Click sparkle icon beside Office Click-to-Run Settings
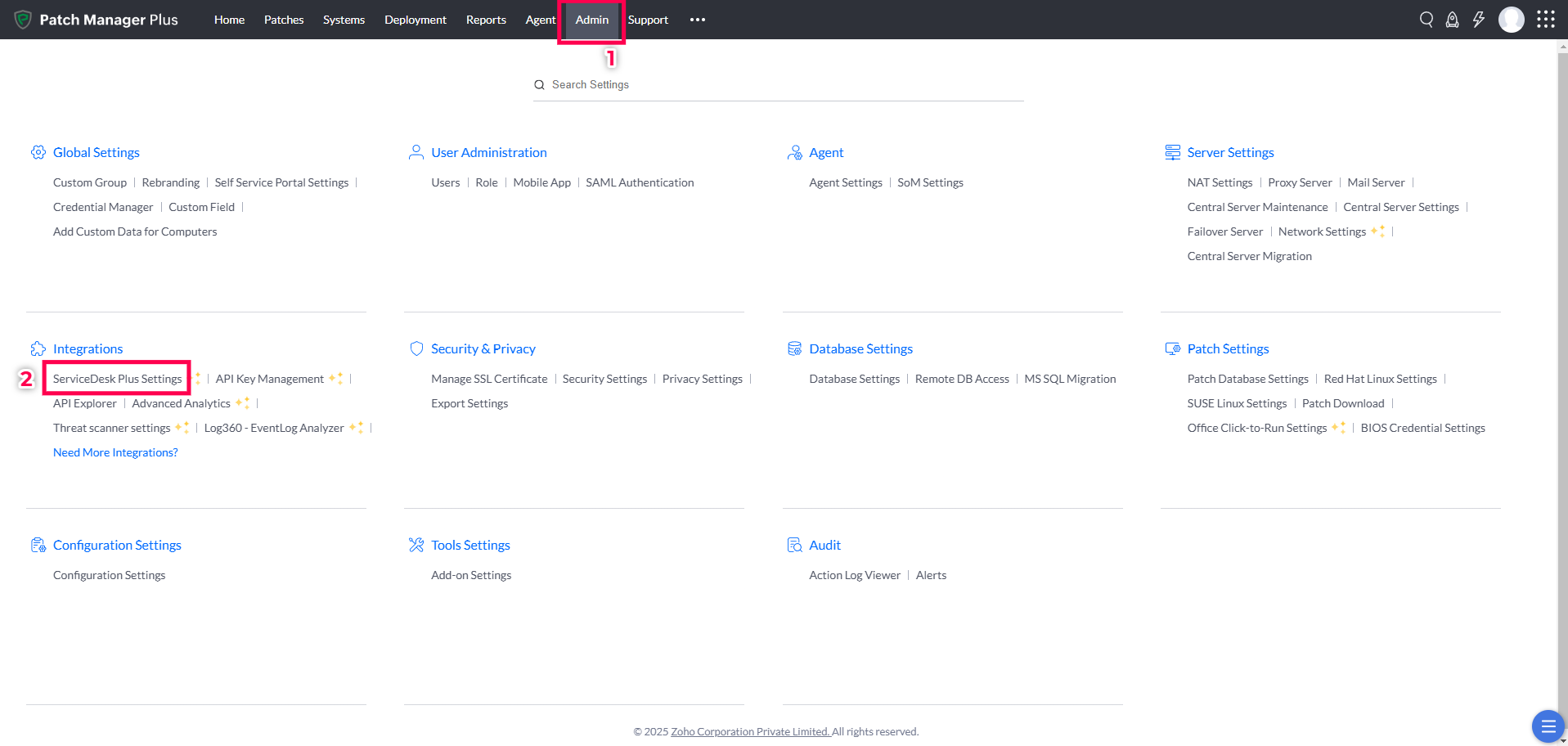Screen dimensions: 1568x746 point(1339,427)
